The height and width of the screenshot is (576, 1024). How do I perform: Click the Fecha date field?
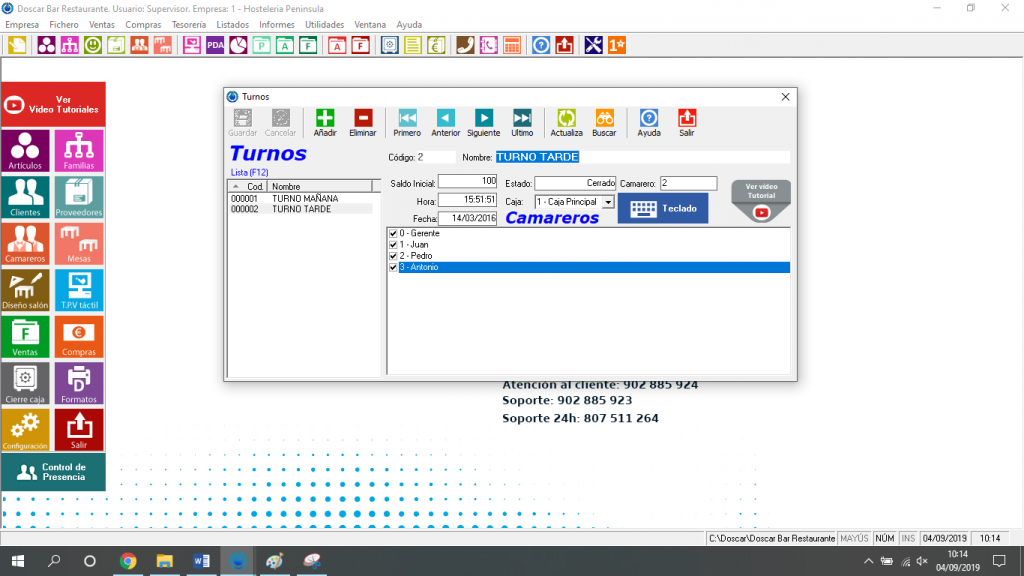[x=468, y=218]
